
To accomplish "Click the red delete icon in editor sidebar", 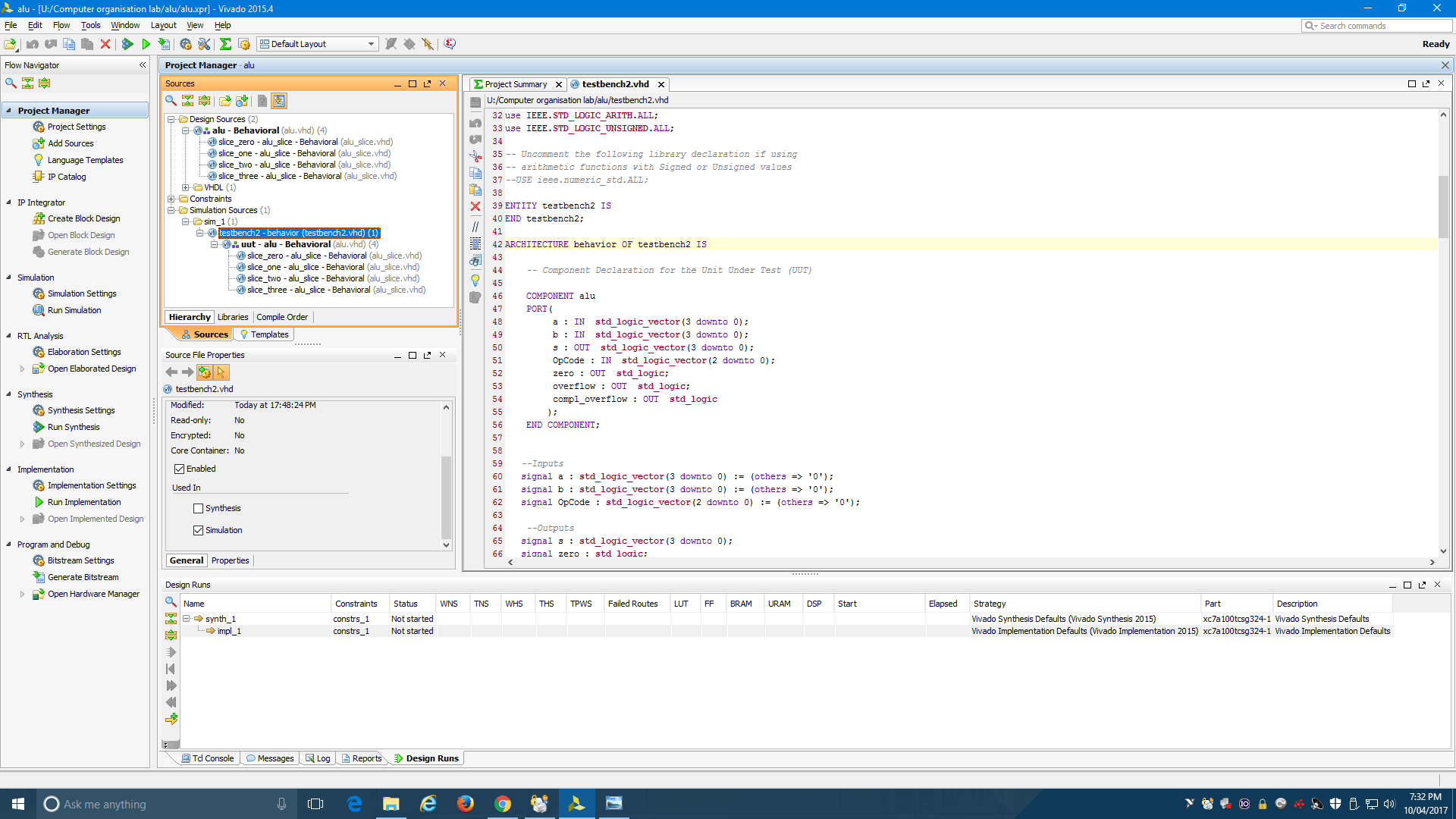I will (475, 206).
